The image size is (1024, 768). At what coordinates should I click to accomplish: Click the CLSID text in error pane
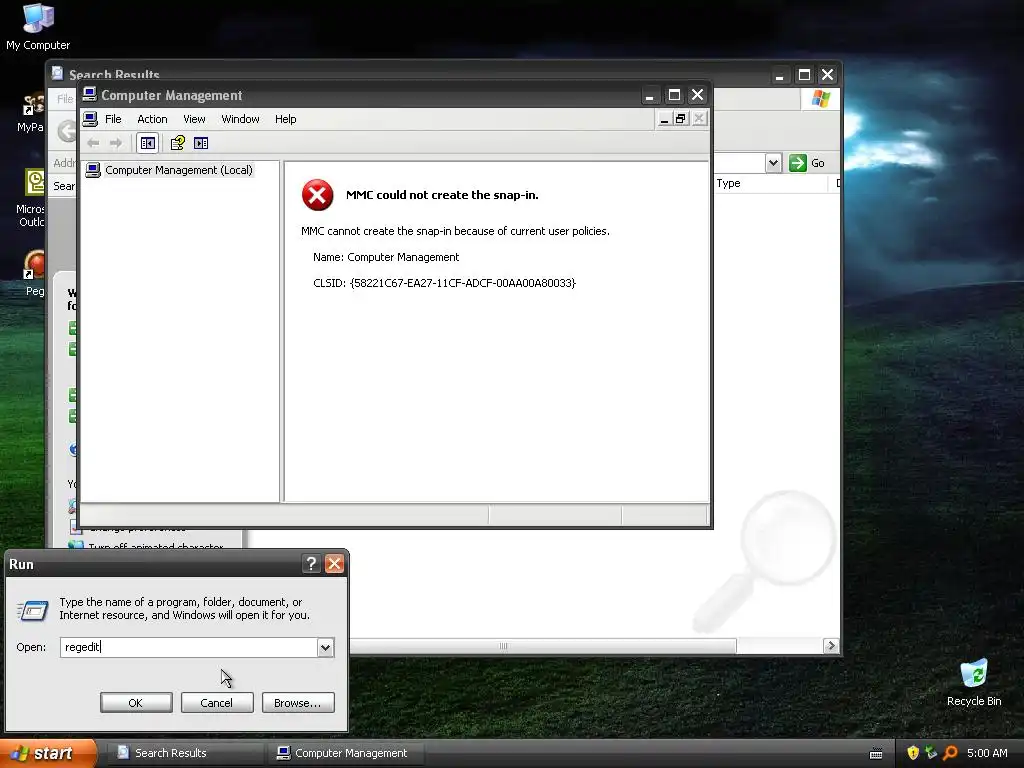click(x=445, y=283)
